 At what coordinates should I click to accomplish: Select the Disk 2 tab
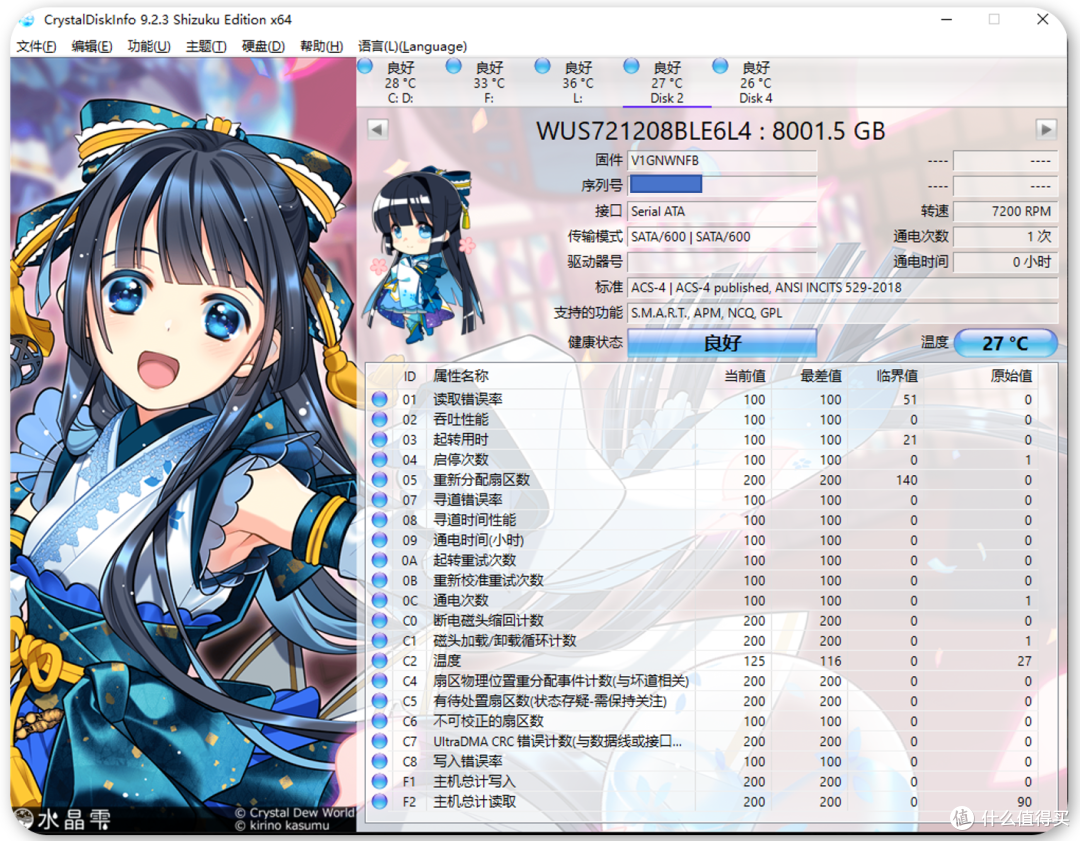click(667, 82)
